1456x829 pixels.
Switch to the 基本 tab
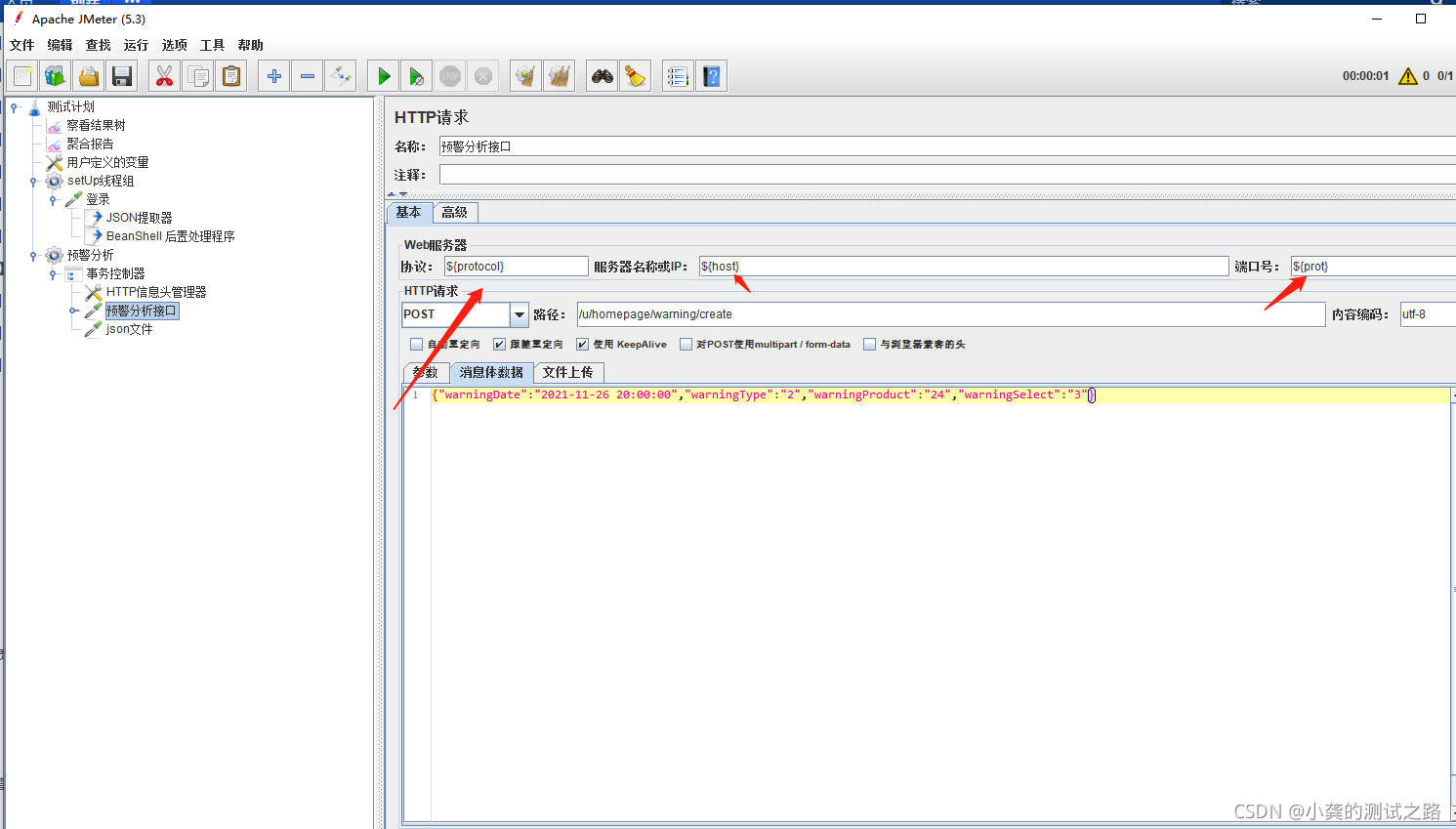(409, 212)
